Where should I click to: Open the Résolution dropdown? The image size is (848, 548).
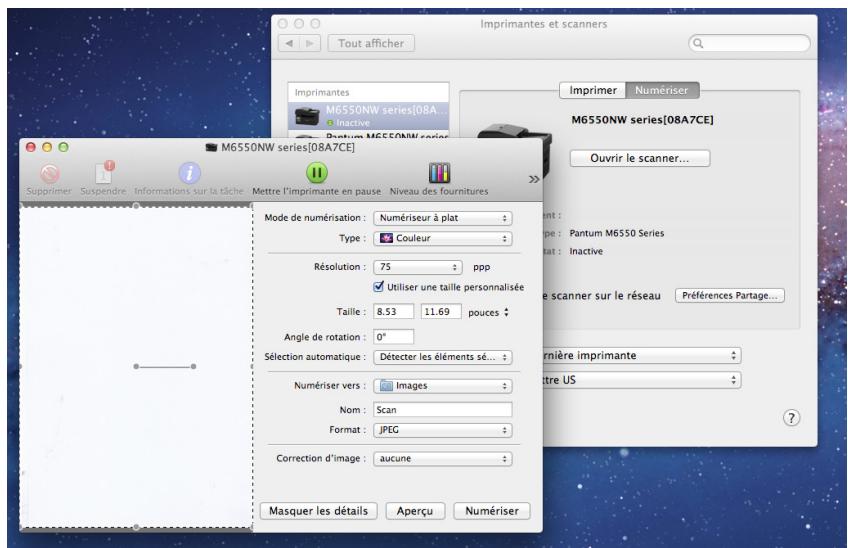pos(418,267)
